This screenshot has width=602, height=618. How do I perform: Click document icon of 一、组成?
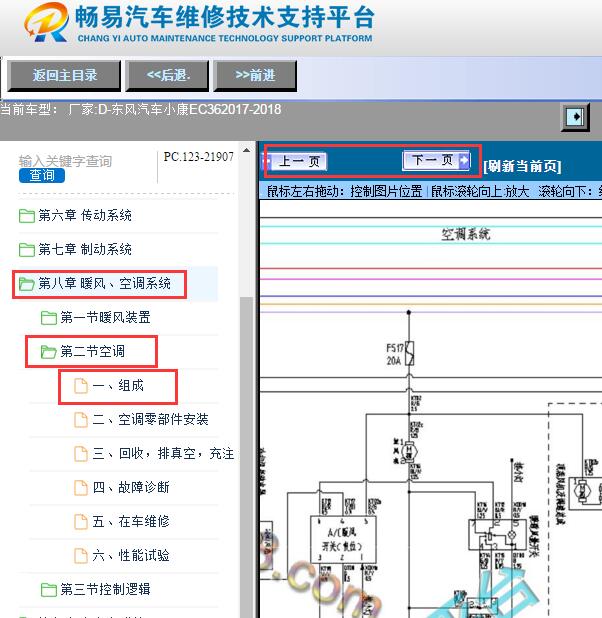[x=81, y=386]
